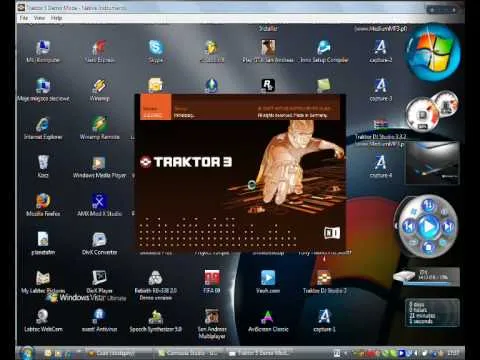Open the Windows Media Player shortcut
The height and width of the screenshot is (360, 480).
99,166
